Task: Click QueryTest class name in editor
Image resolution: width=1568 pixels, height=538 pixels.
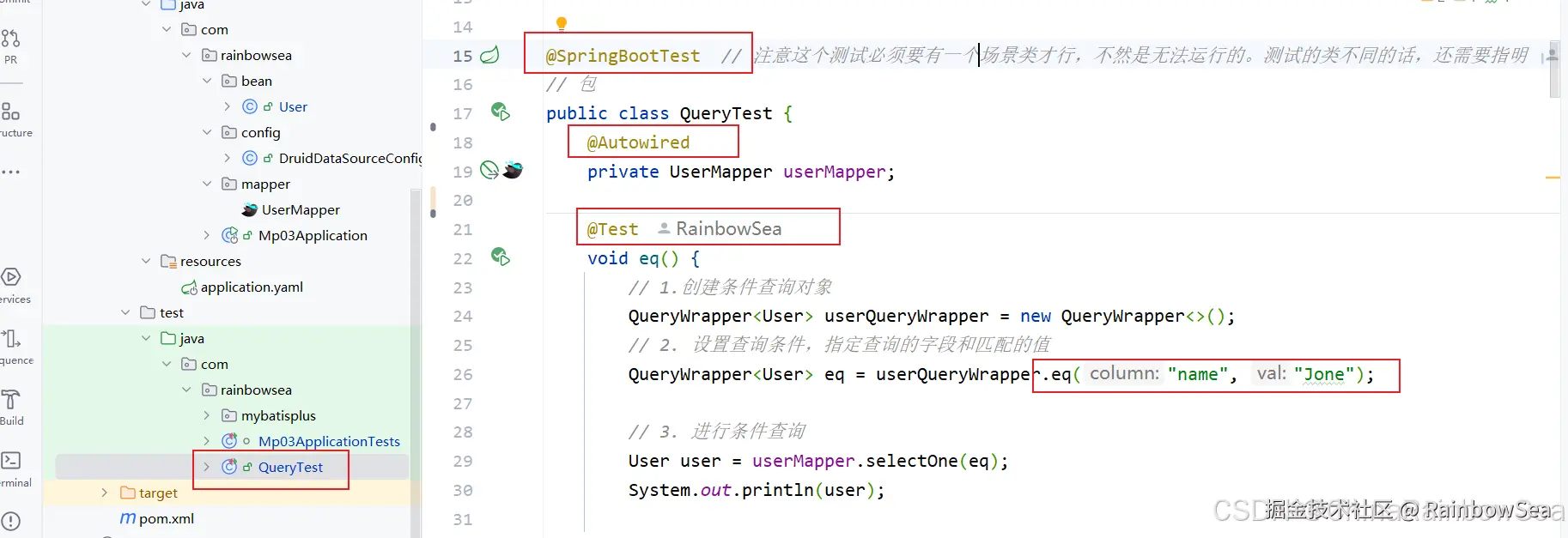Action: [x=726, y=113]
